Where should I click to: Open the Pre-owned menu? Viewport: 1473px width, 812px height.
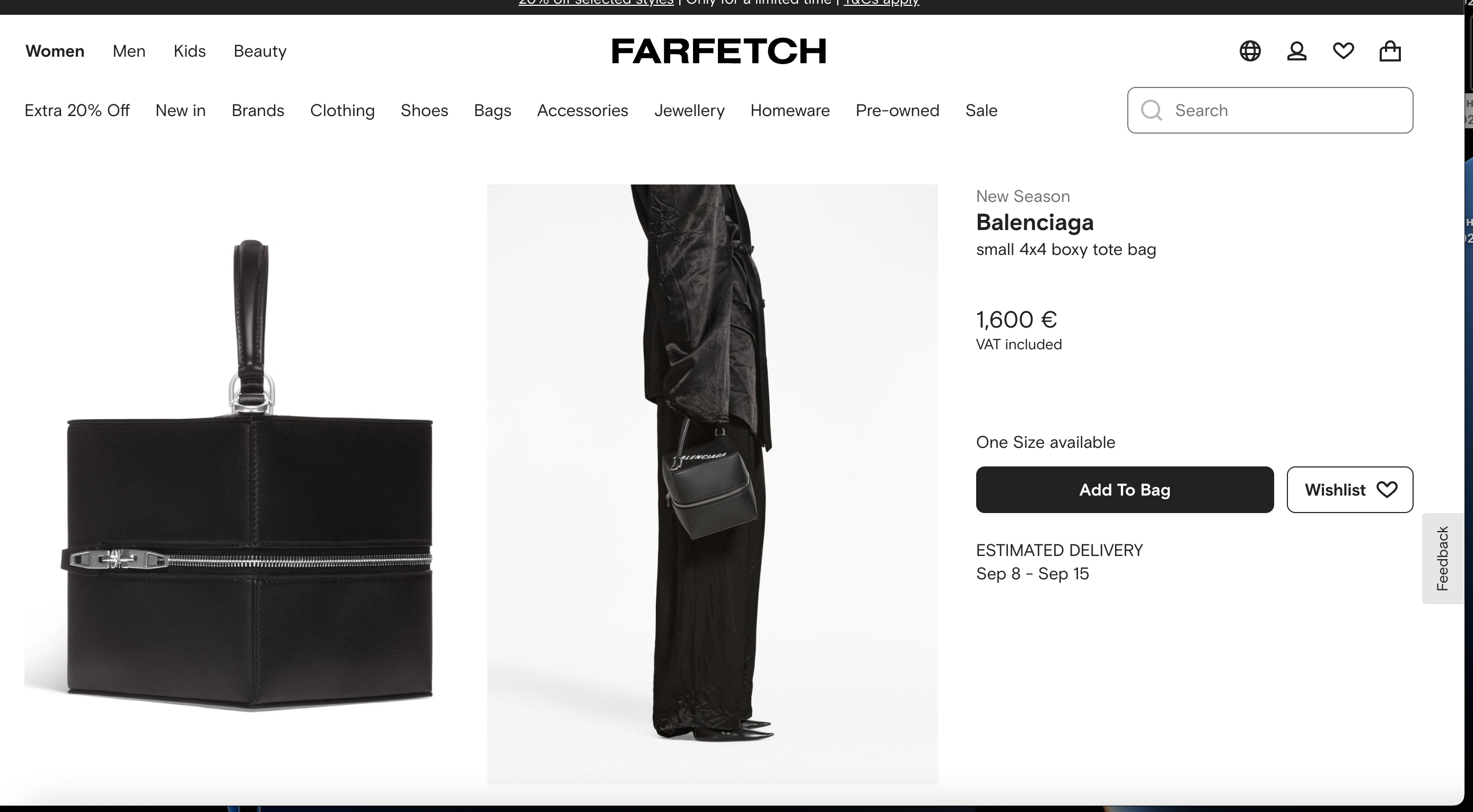pos(897,110)
